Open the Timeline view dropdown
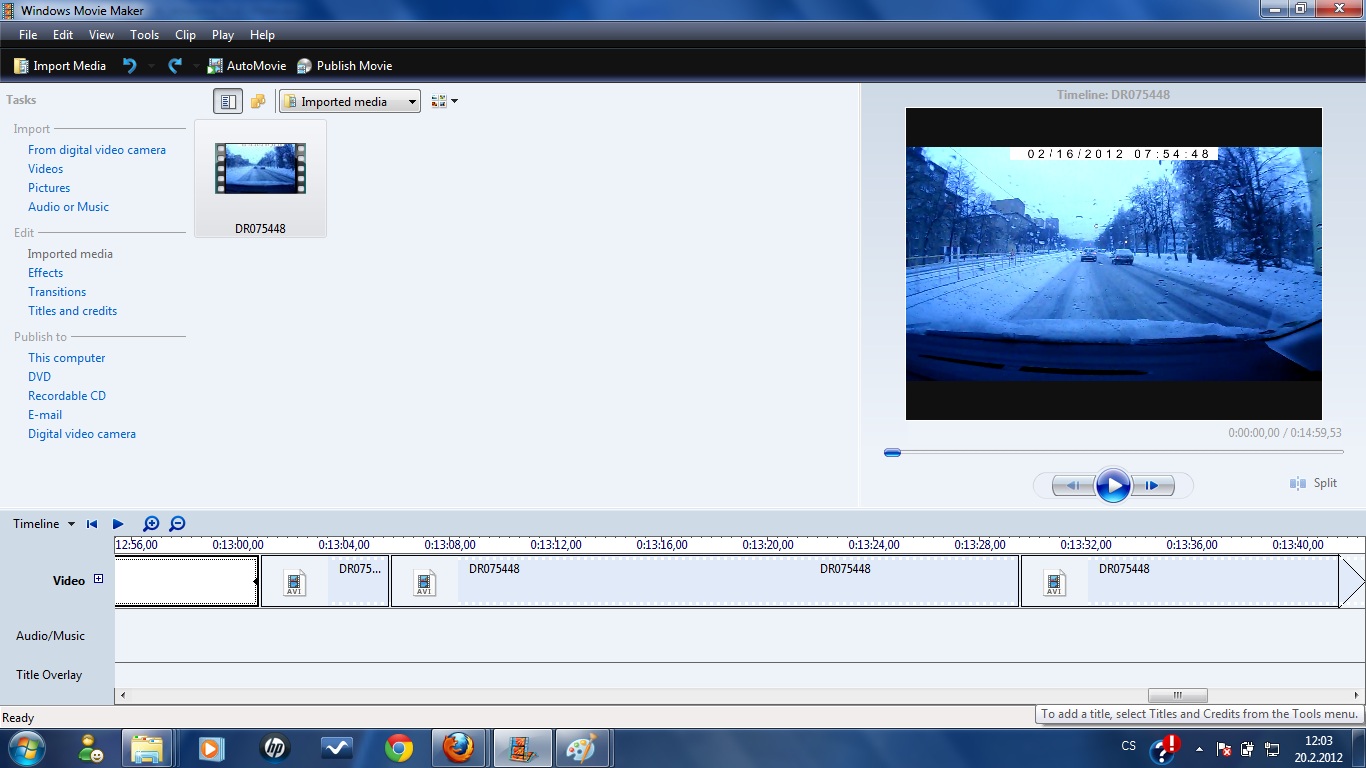This screenshot has height=768, width=1366. (44, 524)
